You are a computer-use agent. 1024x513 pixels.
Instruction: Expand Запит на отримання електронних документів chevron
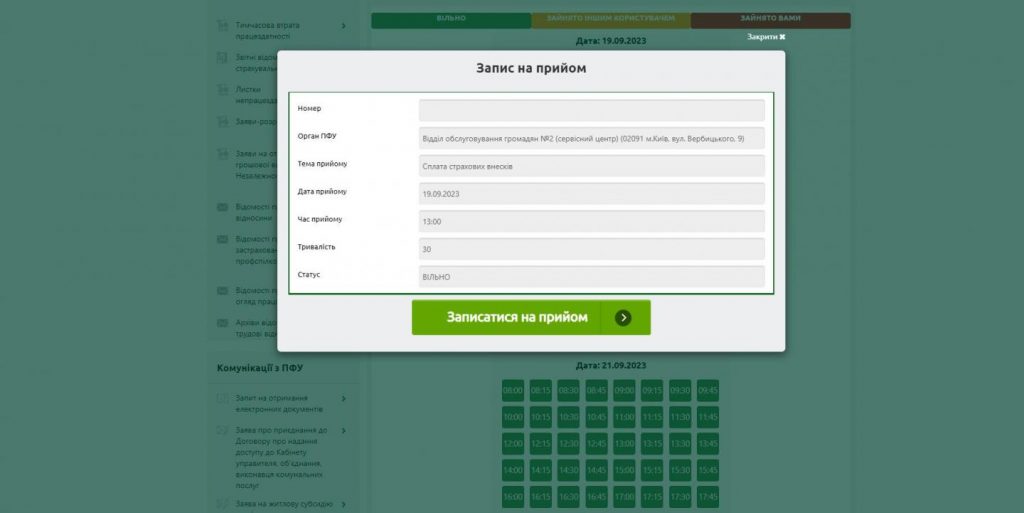tap(343, 399)
